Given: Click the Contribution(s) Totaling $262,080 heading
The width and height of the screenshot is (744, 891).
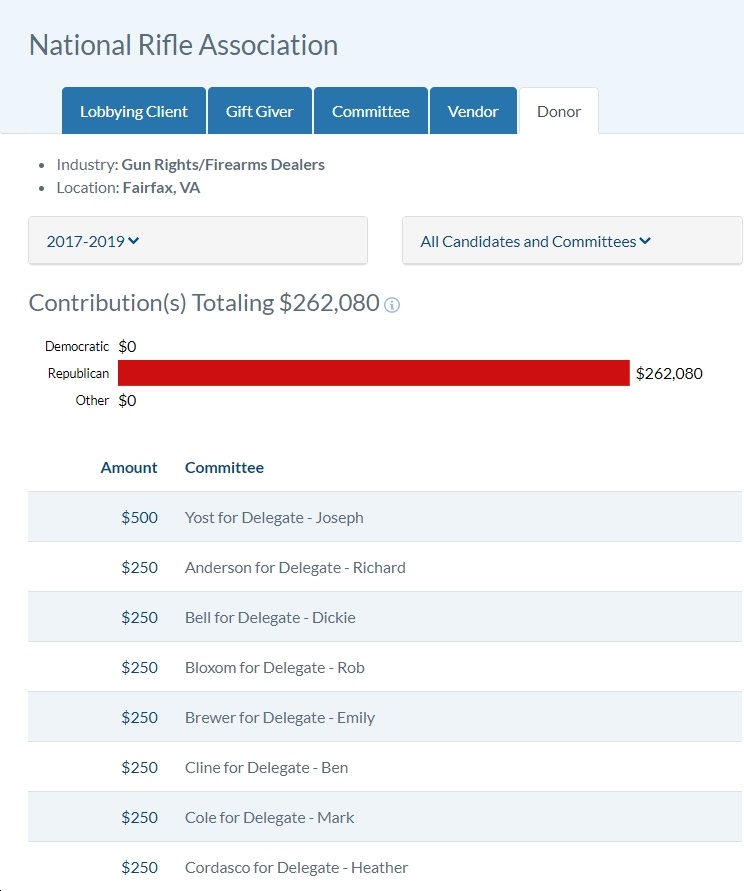Looking at the screenshot, I should point(204,303).
